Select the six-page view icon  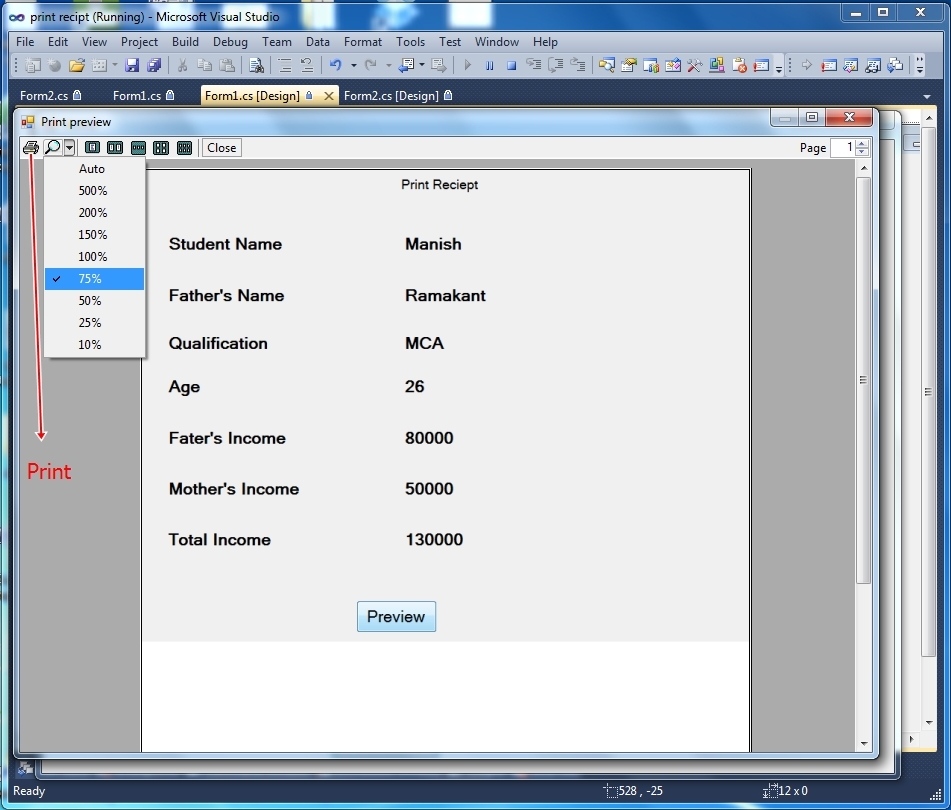point(184,147)
